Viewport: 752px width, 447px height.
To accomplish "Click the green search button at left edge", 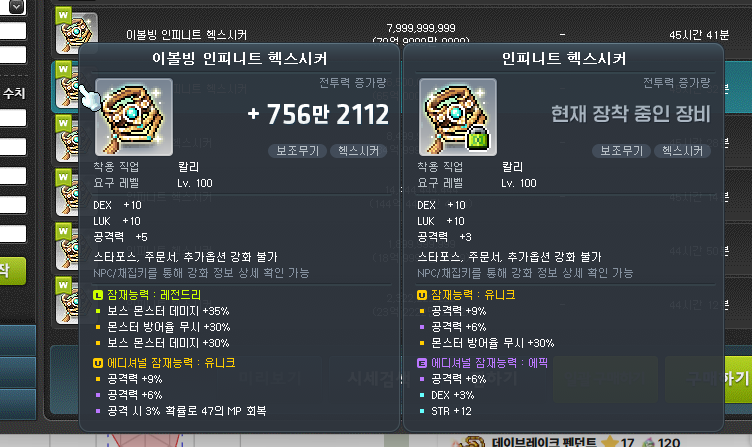I will 12,271.
